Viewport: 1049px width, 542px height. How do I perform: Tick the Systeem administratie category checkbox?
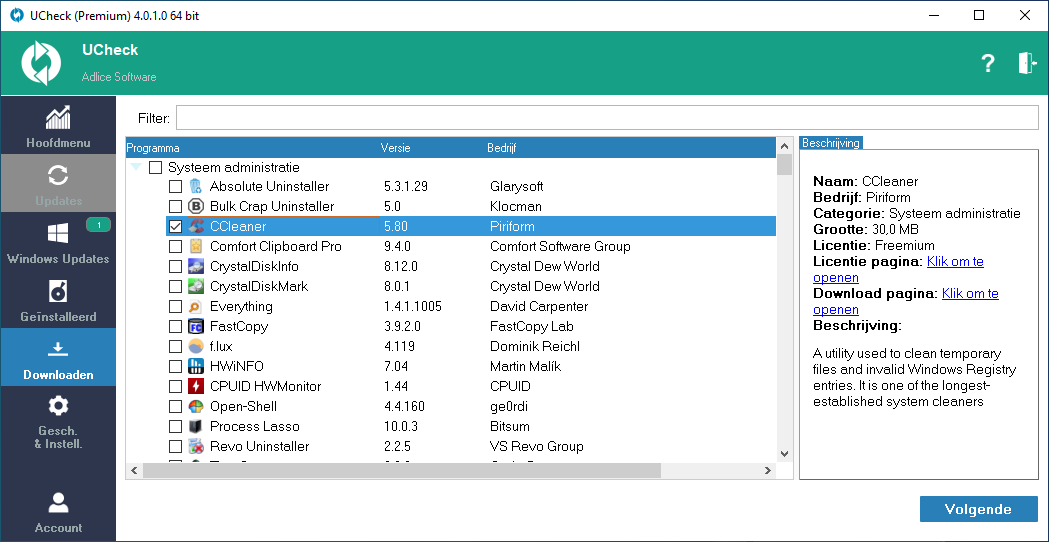pos(155,167)
